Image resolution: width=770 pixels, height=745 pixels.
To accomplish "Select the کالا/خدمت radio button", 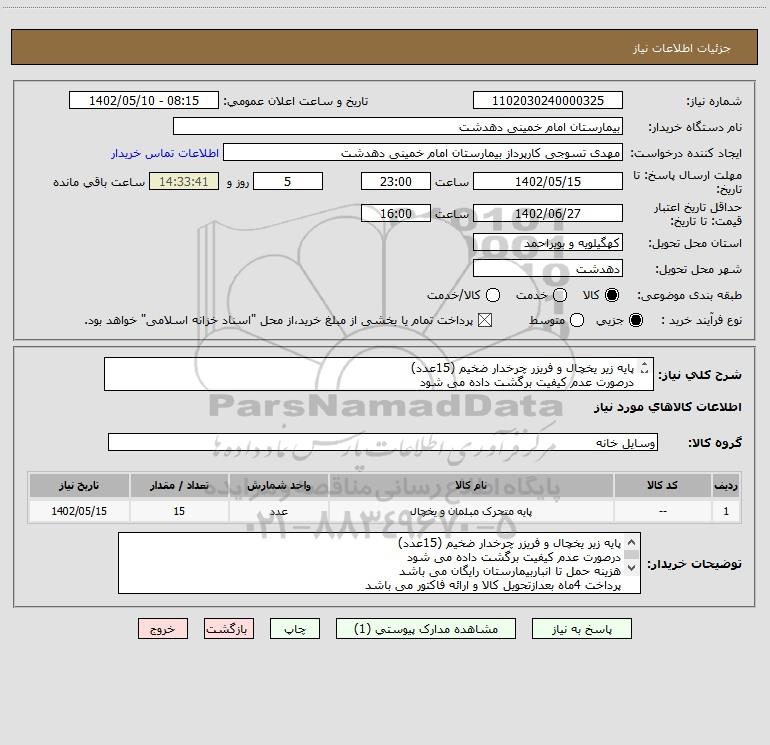I will (493, 295).
